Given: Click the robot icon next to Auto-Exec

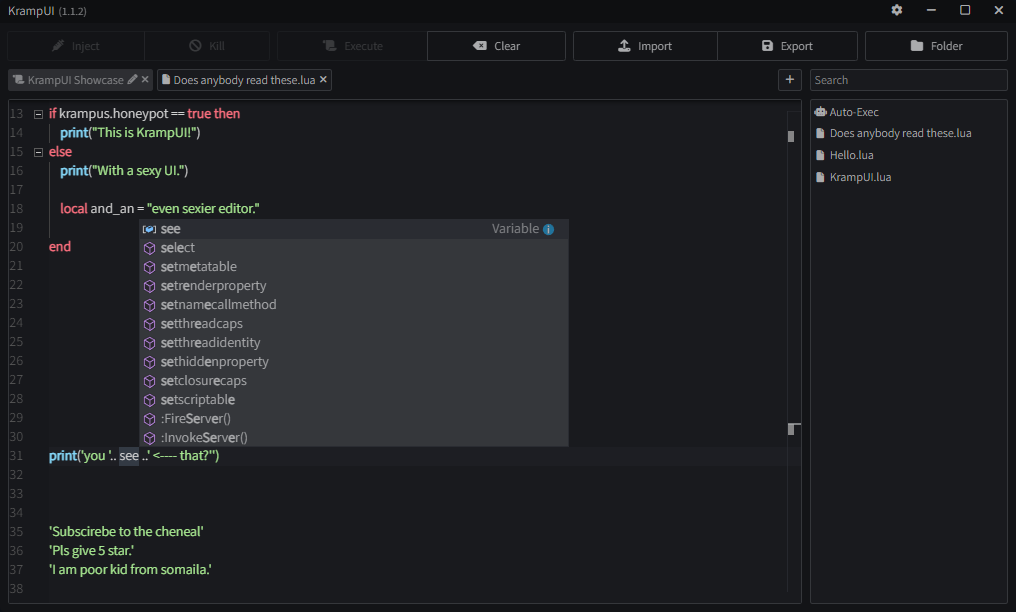Looking at the screenshot, I should [820, 112].
